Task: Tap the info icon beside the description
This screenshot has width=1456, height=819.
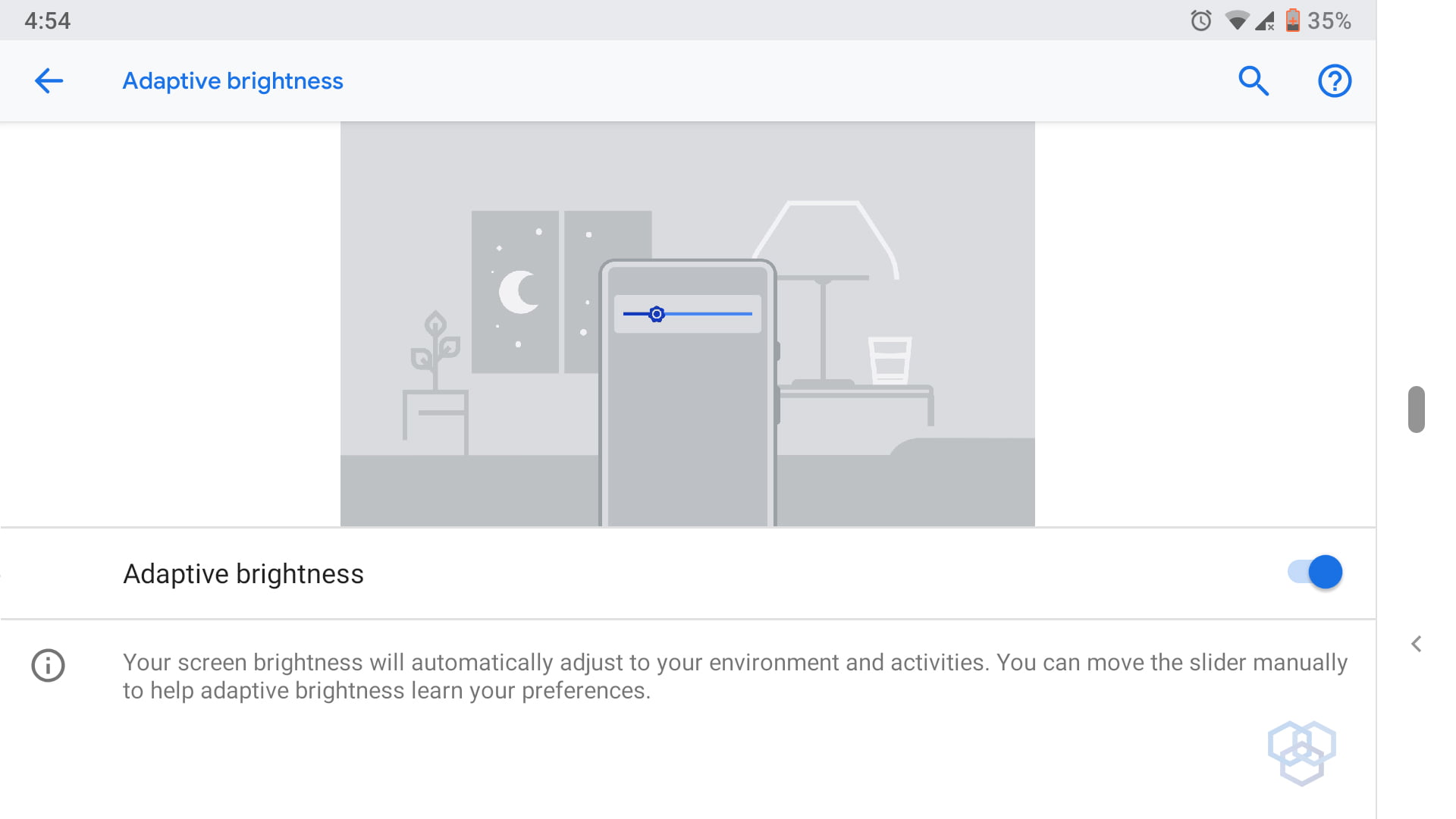Action: coord(48,666)
